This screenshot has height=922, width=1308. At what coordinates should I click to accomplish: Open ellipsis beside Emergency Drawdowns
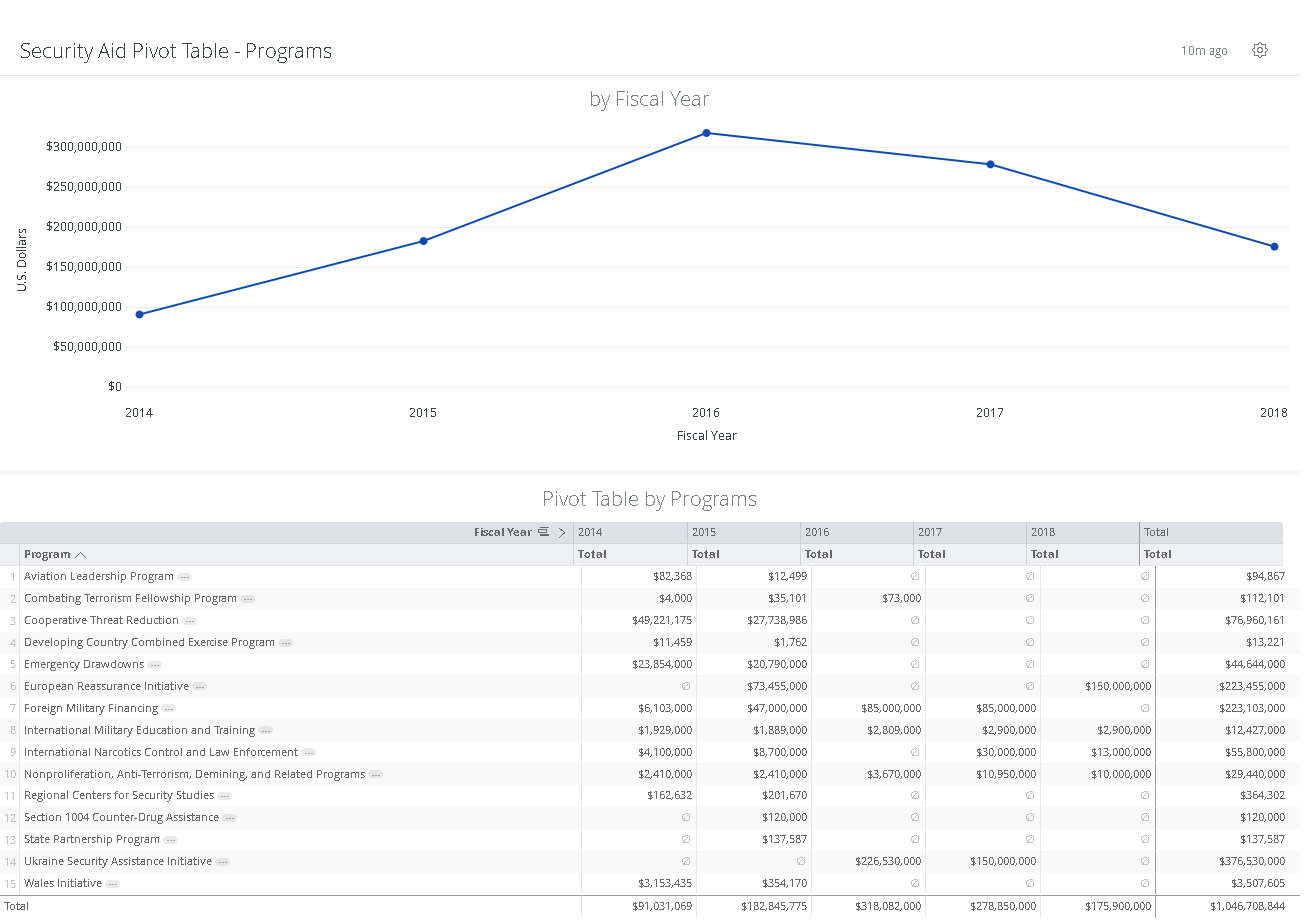click(155, 665)
